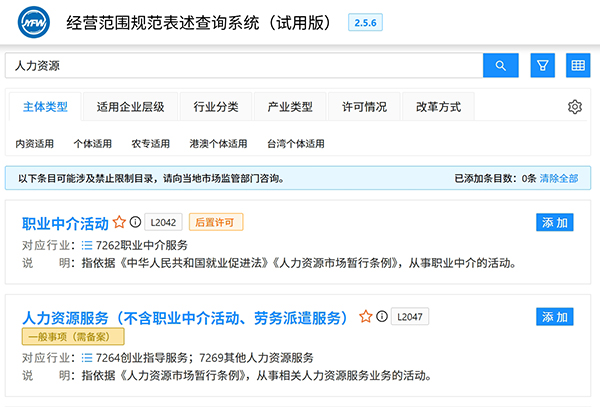Click 清除全部 to clear added items
This screenshot has height=407, width=600.
pyautogui.click(x=559, y=178)
